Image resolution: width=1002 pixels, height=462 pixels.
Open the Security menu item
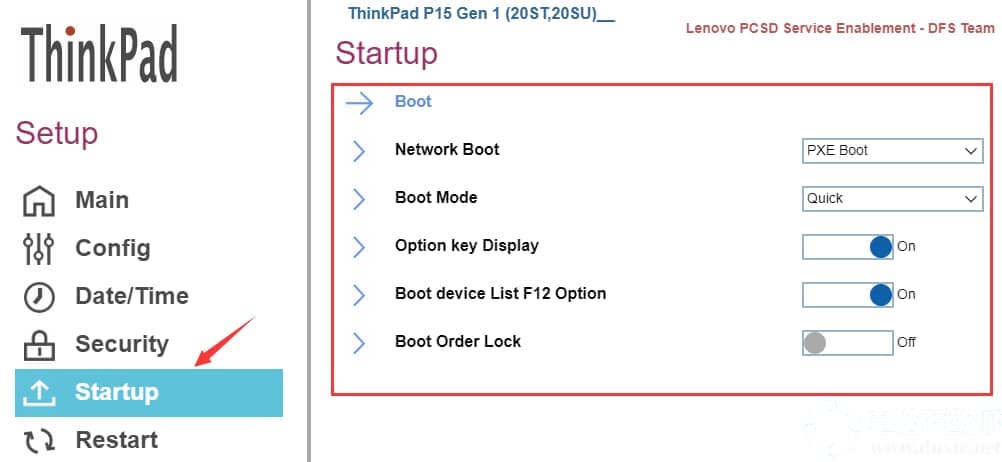point(121,344)
